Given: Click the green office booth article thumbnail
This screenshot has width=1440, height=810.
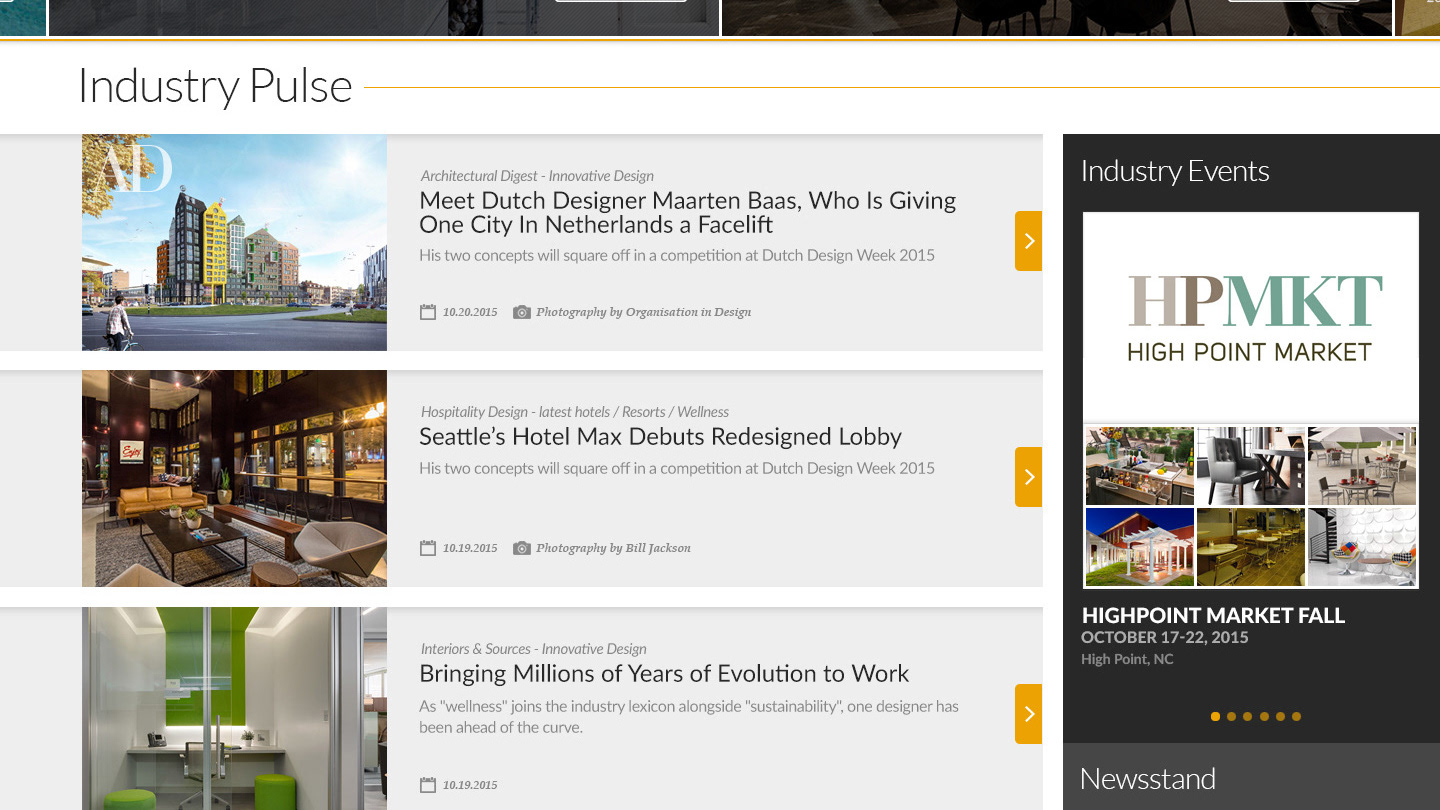Looking at the screenshot, I should pos(234,708).
